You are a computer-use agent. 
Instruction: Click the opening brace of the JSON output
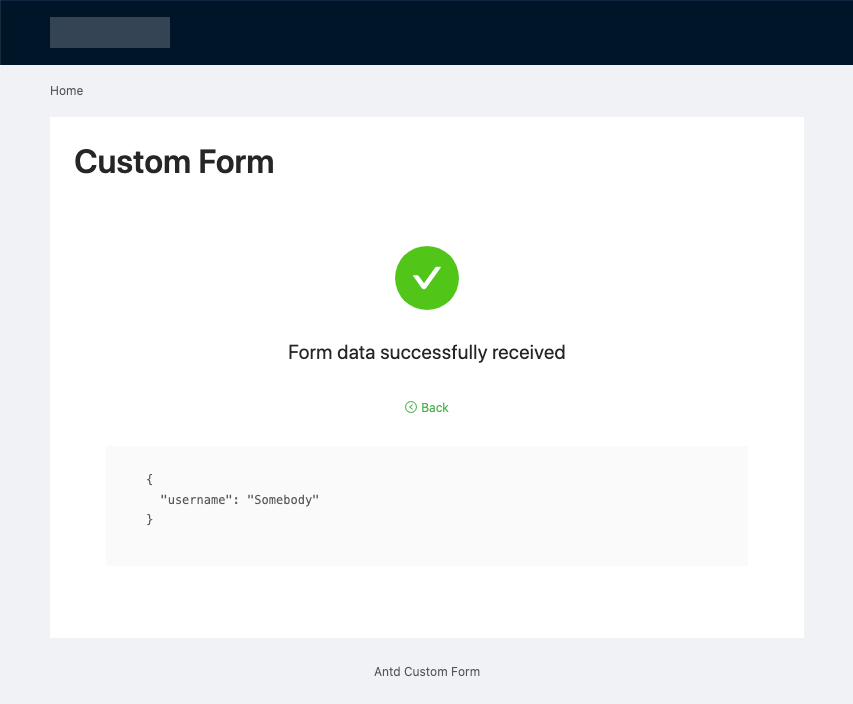pyautogui.click(x=148, y=479)
